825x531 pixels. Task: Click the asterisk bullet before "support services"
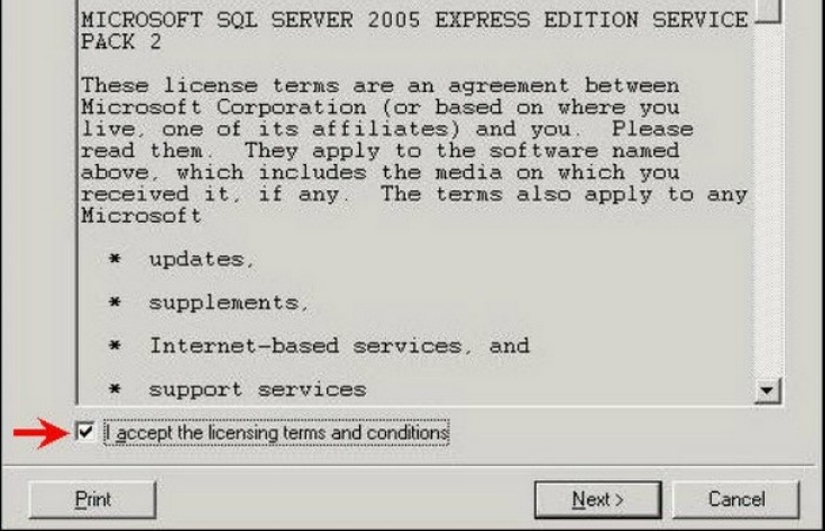tap(115, 389)
